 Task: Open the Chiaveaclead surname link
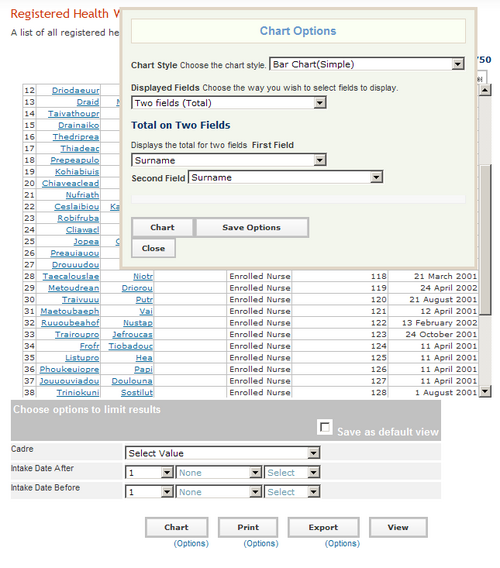tap(70, 183)
